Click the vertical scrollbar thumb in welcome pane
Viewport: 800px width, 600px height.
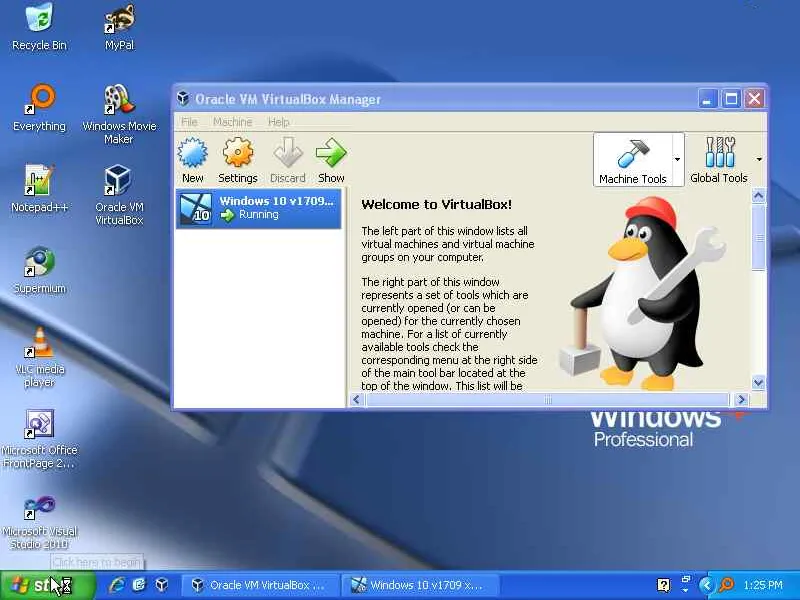point(759,237)
